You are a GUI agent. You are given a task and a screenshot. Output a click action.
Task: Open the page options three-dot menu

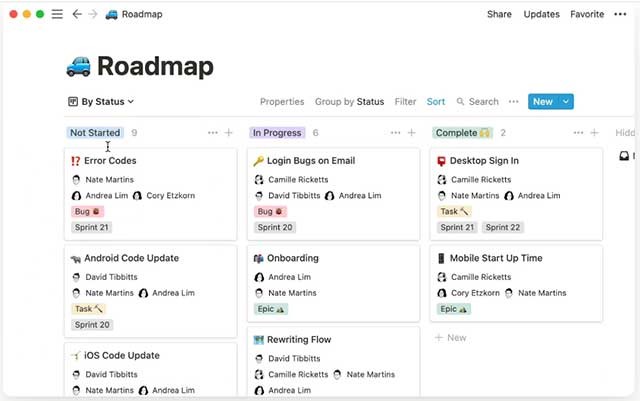pyautogui.click(x=621, y=14)
